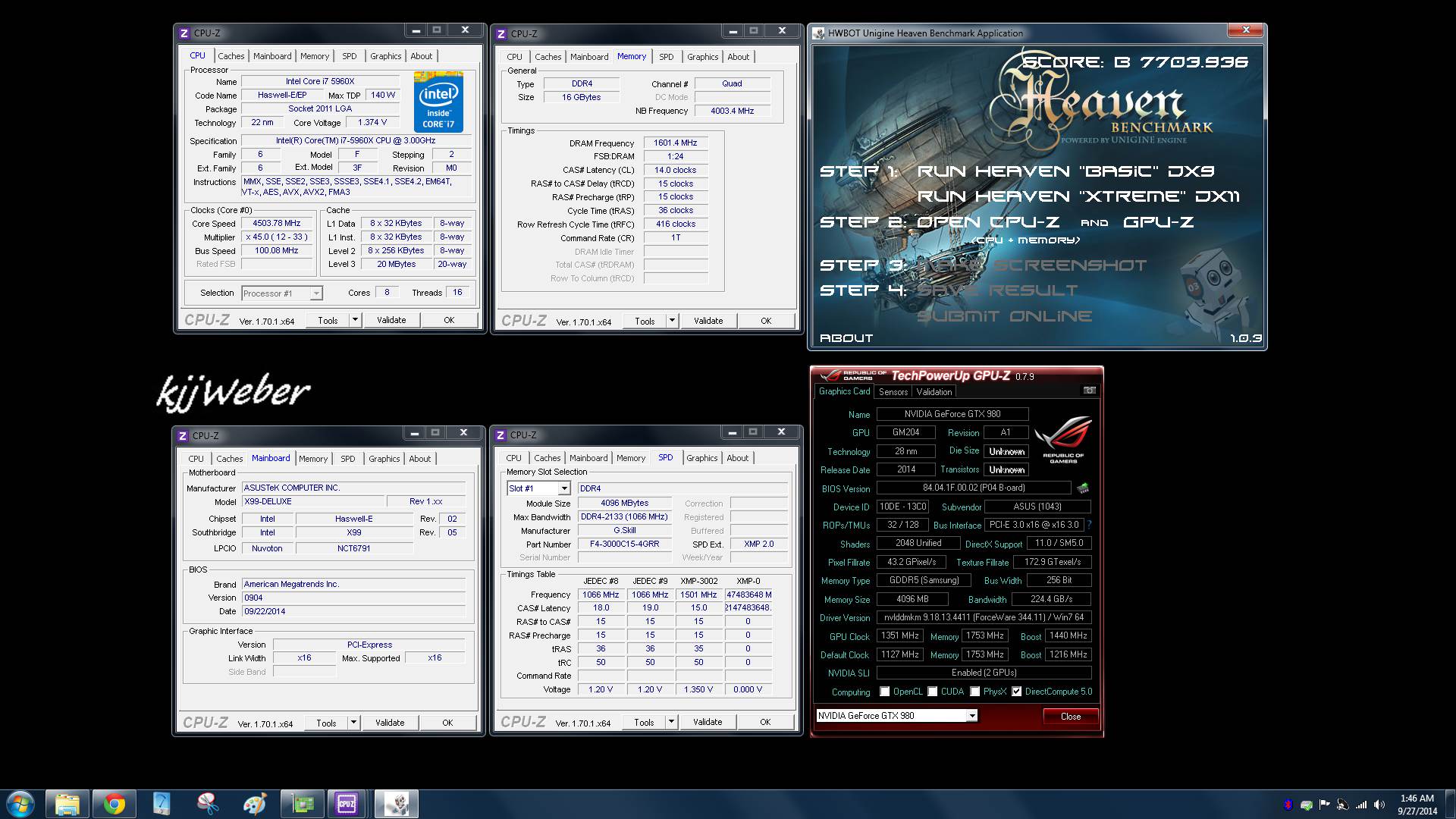Screen dimensions: 1456x819
Task: Click the DRAM Frequency value 1601.4 MHz
Action: [676, 143]
